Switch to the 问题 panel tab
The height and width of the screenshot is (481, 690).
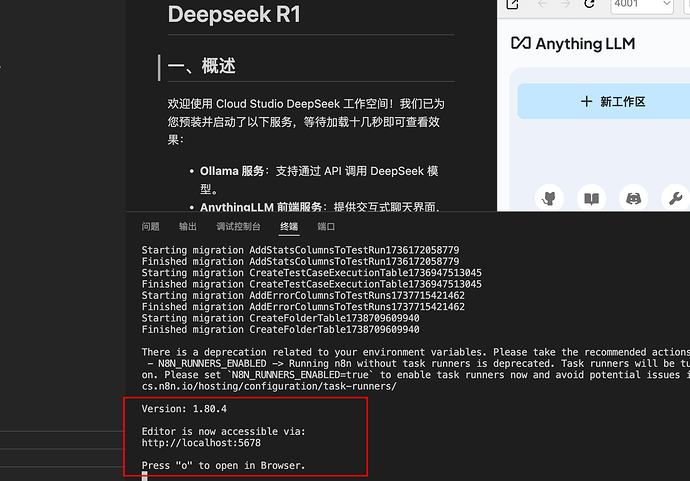coord(150,227)
